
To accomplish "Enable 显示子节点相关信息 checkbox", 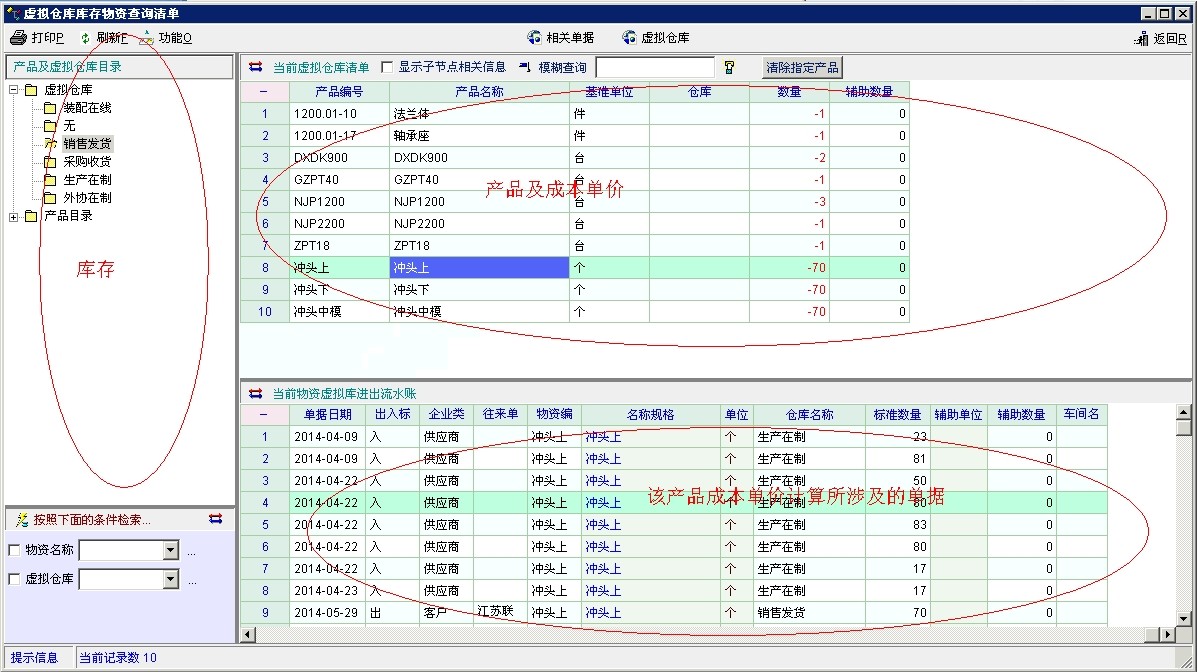I will pos(387,67).
